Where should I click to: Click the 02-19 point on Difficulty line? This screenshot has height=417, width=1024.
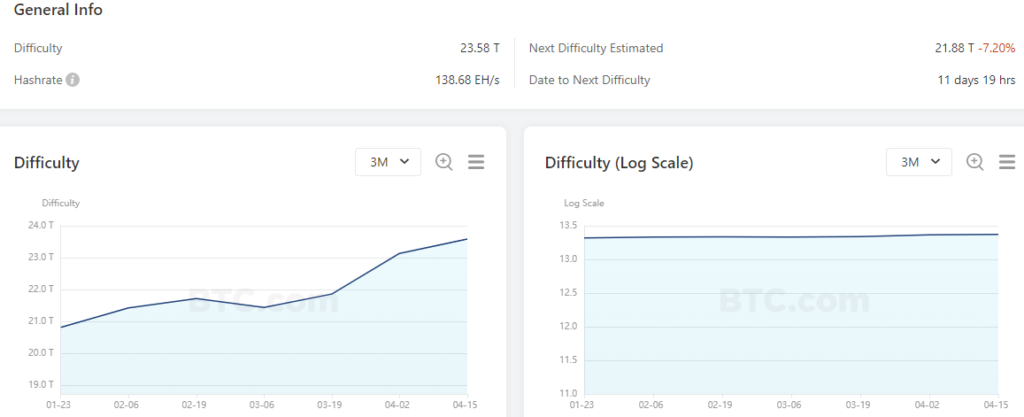(x=197, y=298)
